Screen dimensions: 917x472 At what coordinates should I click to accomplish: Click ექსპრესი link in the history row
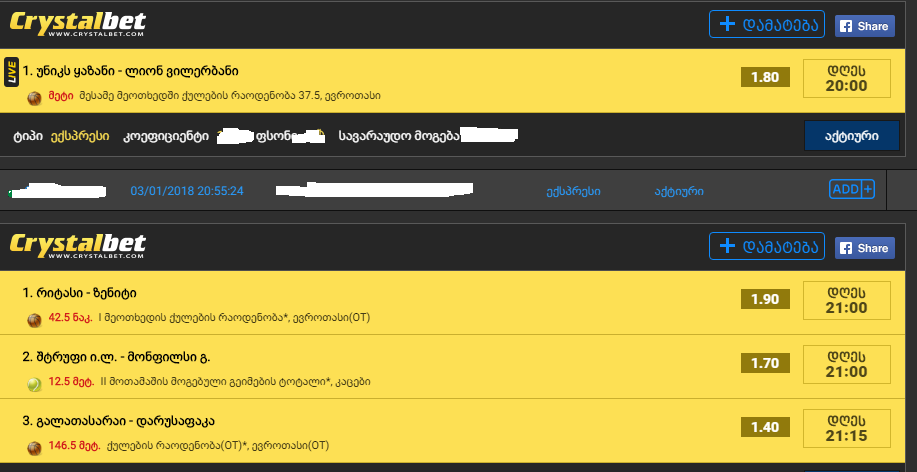(x=573, y=191)
